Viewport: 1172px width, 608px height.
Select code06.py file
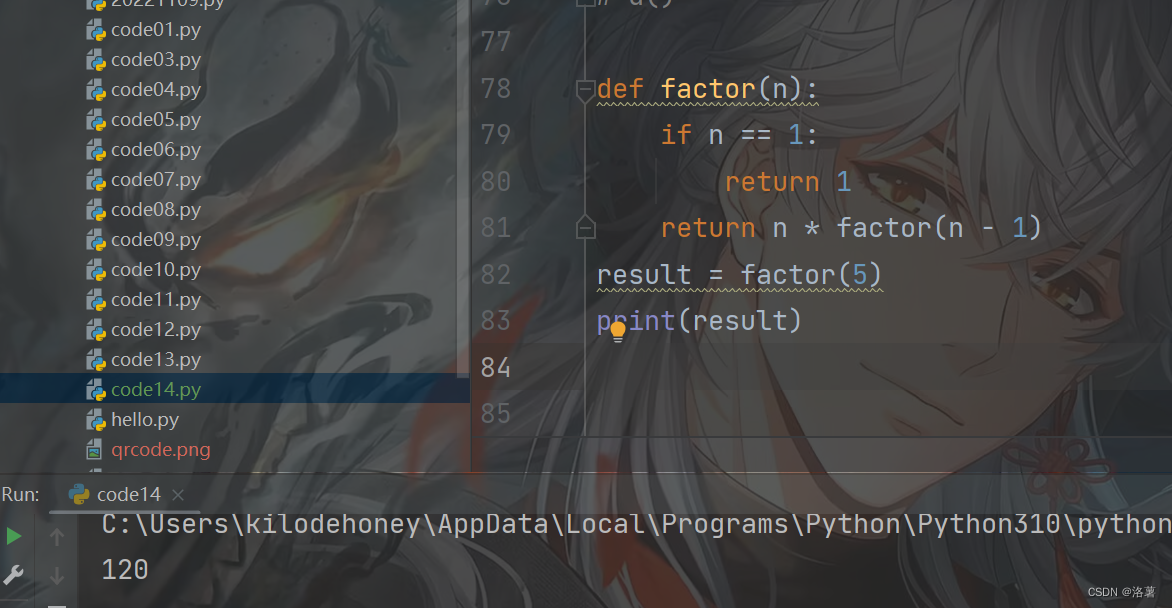155,150
